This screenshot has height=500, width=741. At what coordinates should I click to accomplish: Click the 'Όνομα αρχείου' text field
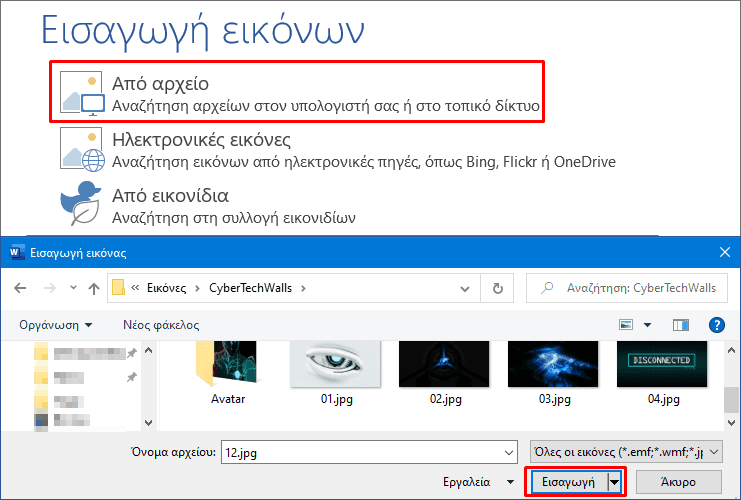[369, 452]
